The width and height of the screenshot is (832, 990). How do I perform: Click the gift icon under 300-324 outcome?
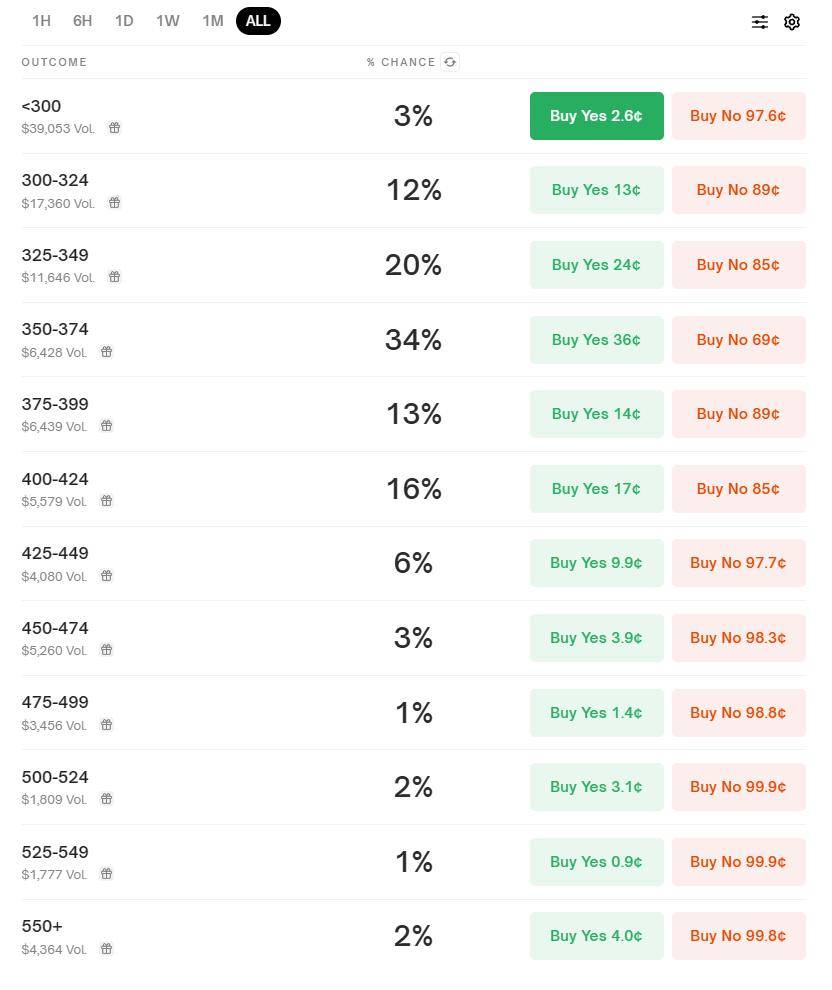(114, 203)
